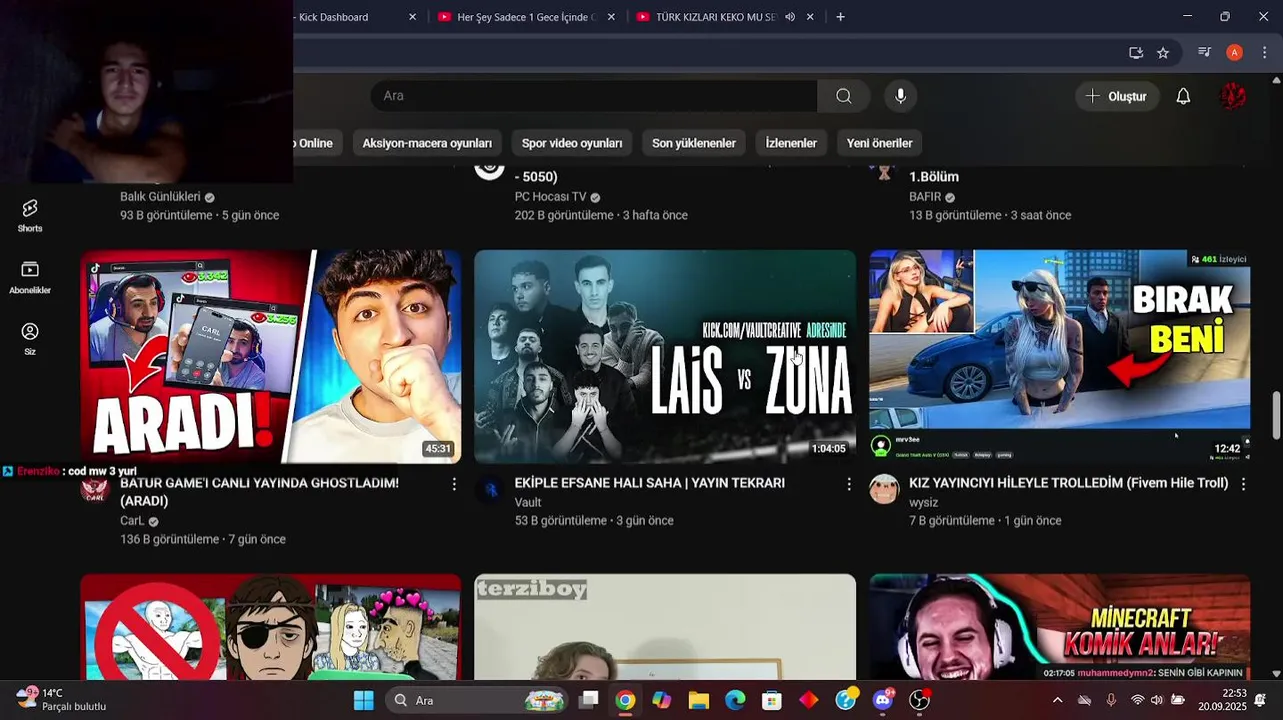This screenshot has height=720, width=1283.
Task: Open Shorts in the YouTube sidebar
Action: click(x=30, y=215)
